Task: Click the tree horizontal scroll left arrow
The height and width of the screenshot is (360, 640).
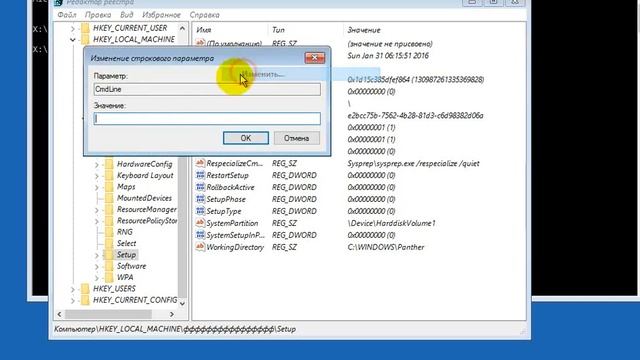Action: point(60,314)
